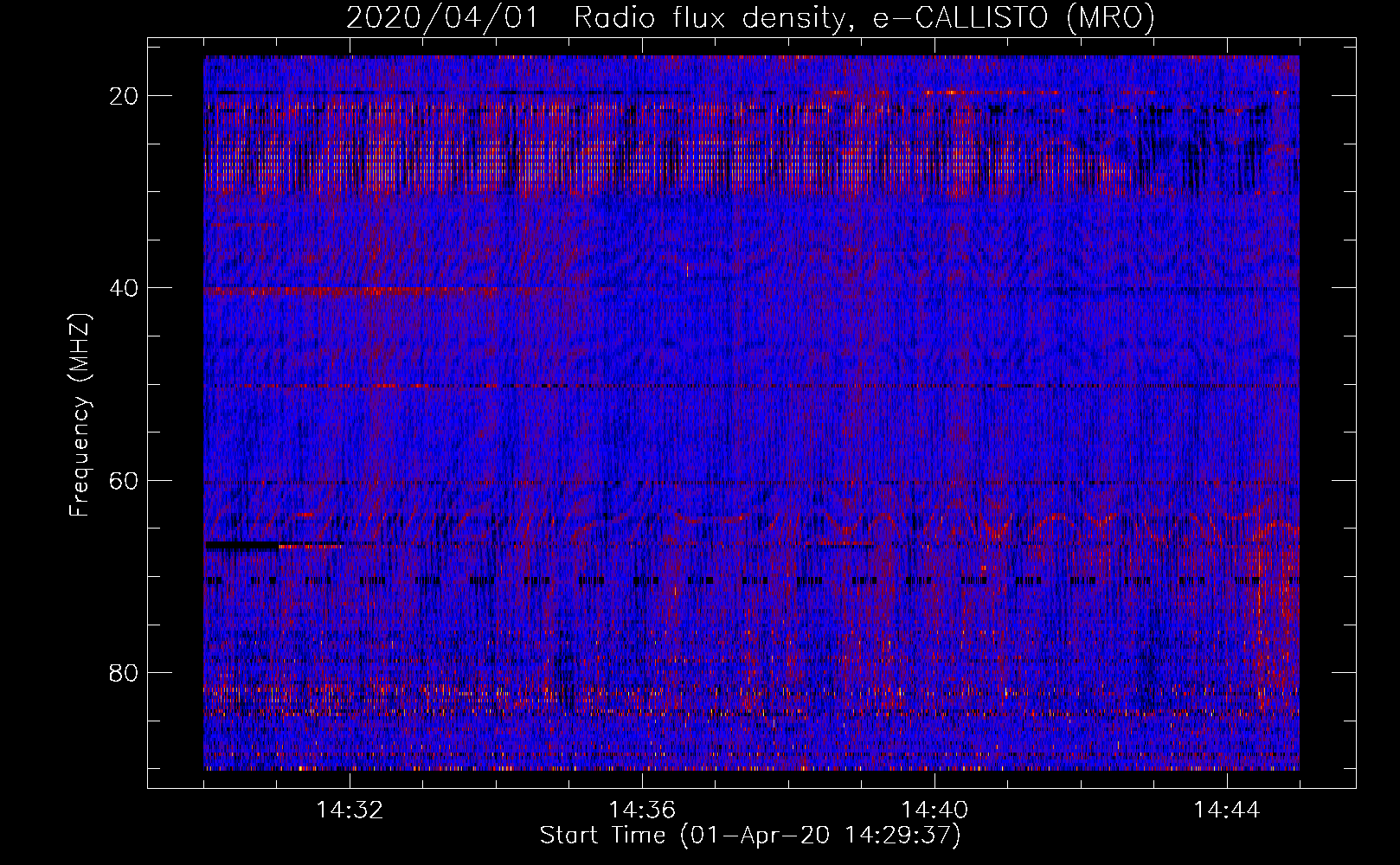Click the 14:44 time tick label
1400x865 pixels.
pyautogui.click(x=1227, y=811)
